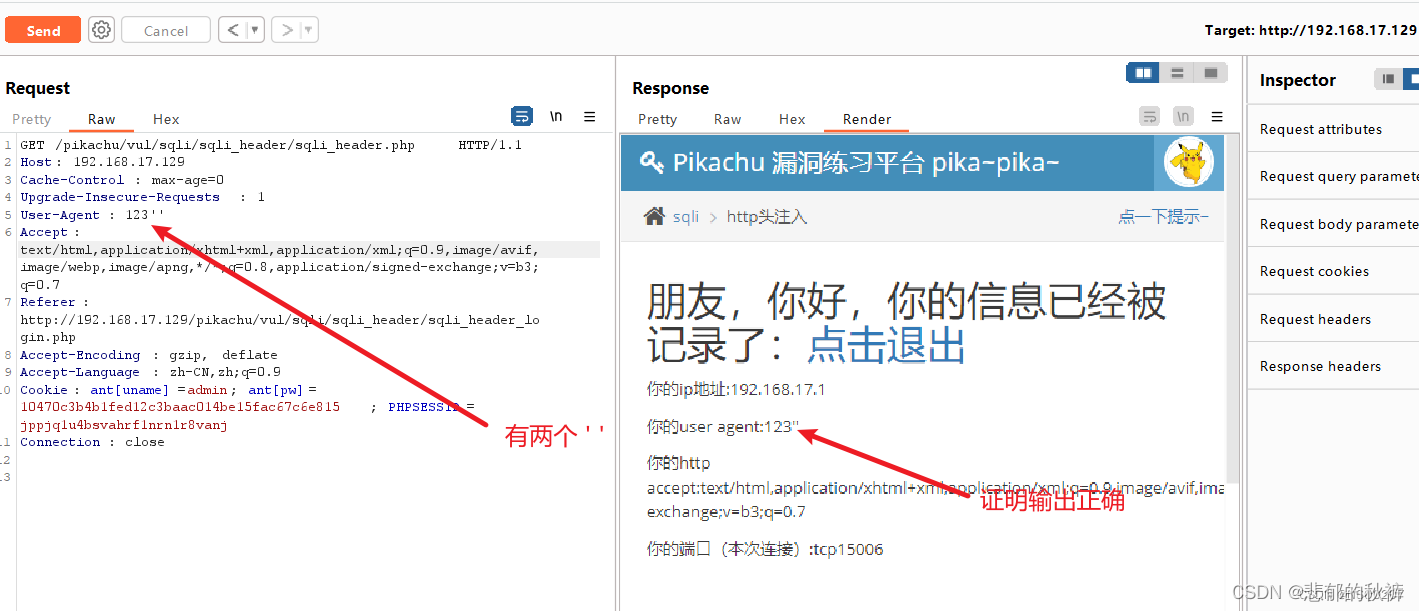
Task: Select the side-by-side response layout icon
Action: pos(1143,72)
